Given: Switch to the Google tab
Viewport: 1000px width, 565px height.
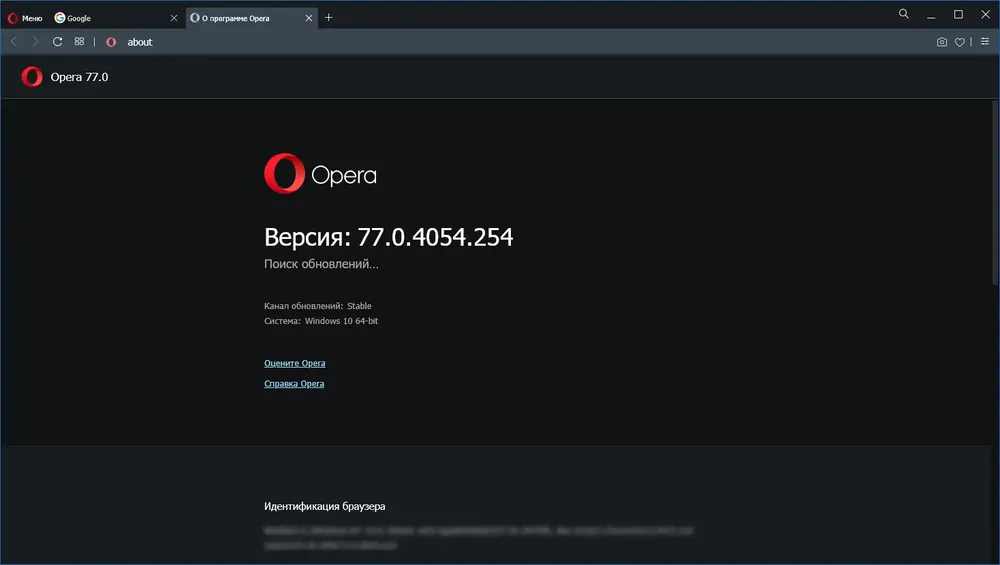Looking at the screenshot, I should [x=115, y=18].
